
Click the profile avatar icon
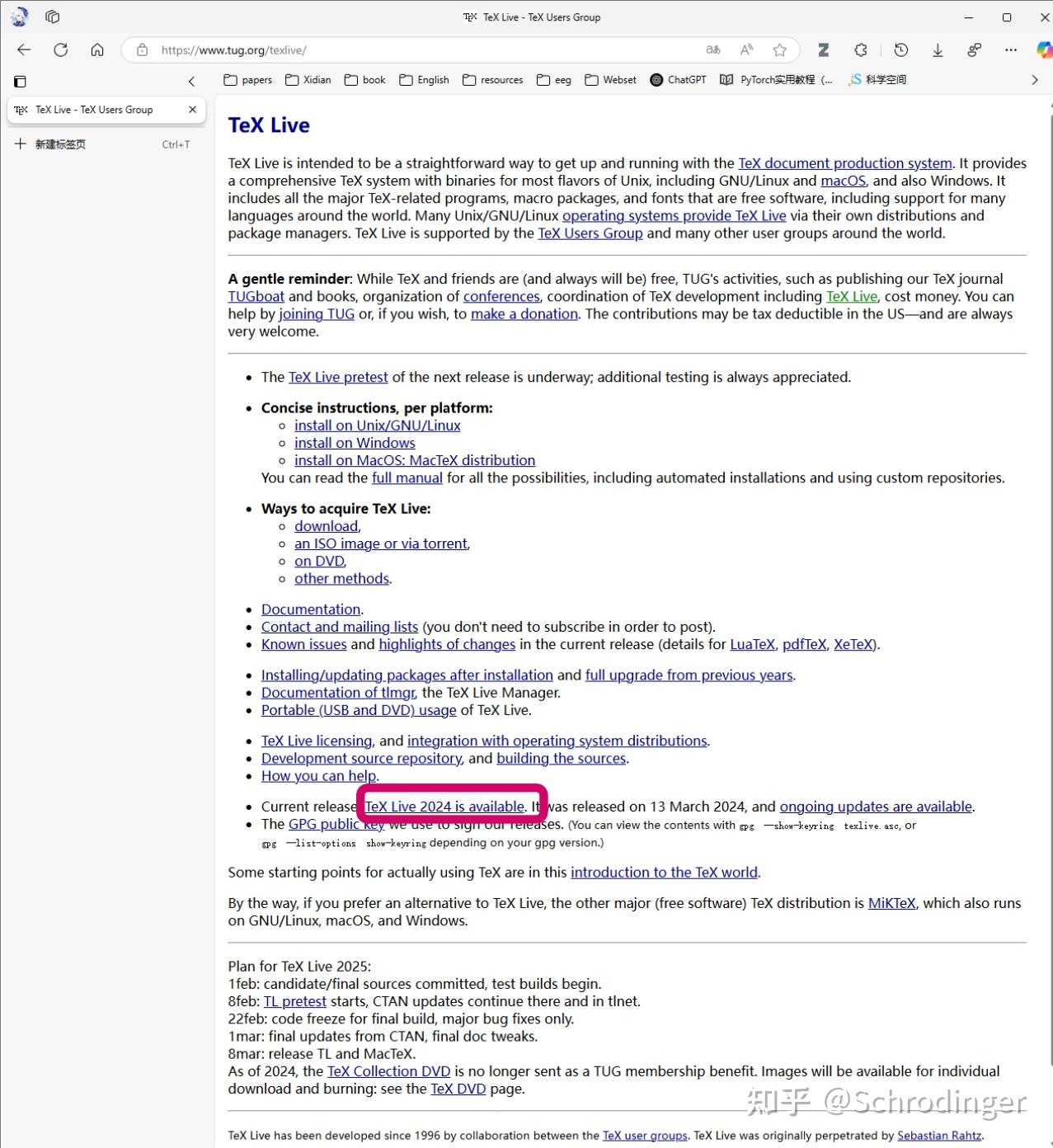pyautogui.click(x=20, y=16)
